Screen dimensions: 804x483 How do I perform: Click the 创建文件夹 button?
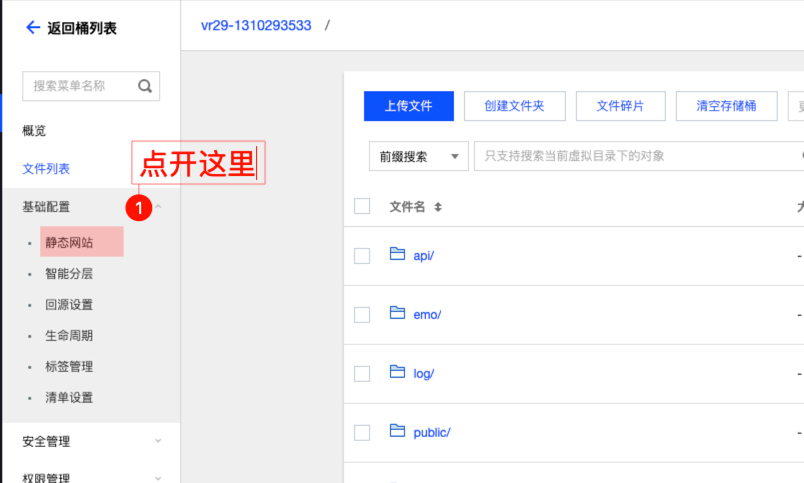tap(514, 106)
